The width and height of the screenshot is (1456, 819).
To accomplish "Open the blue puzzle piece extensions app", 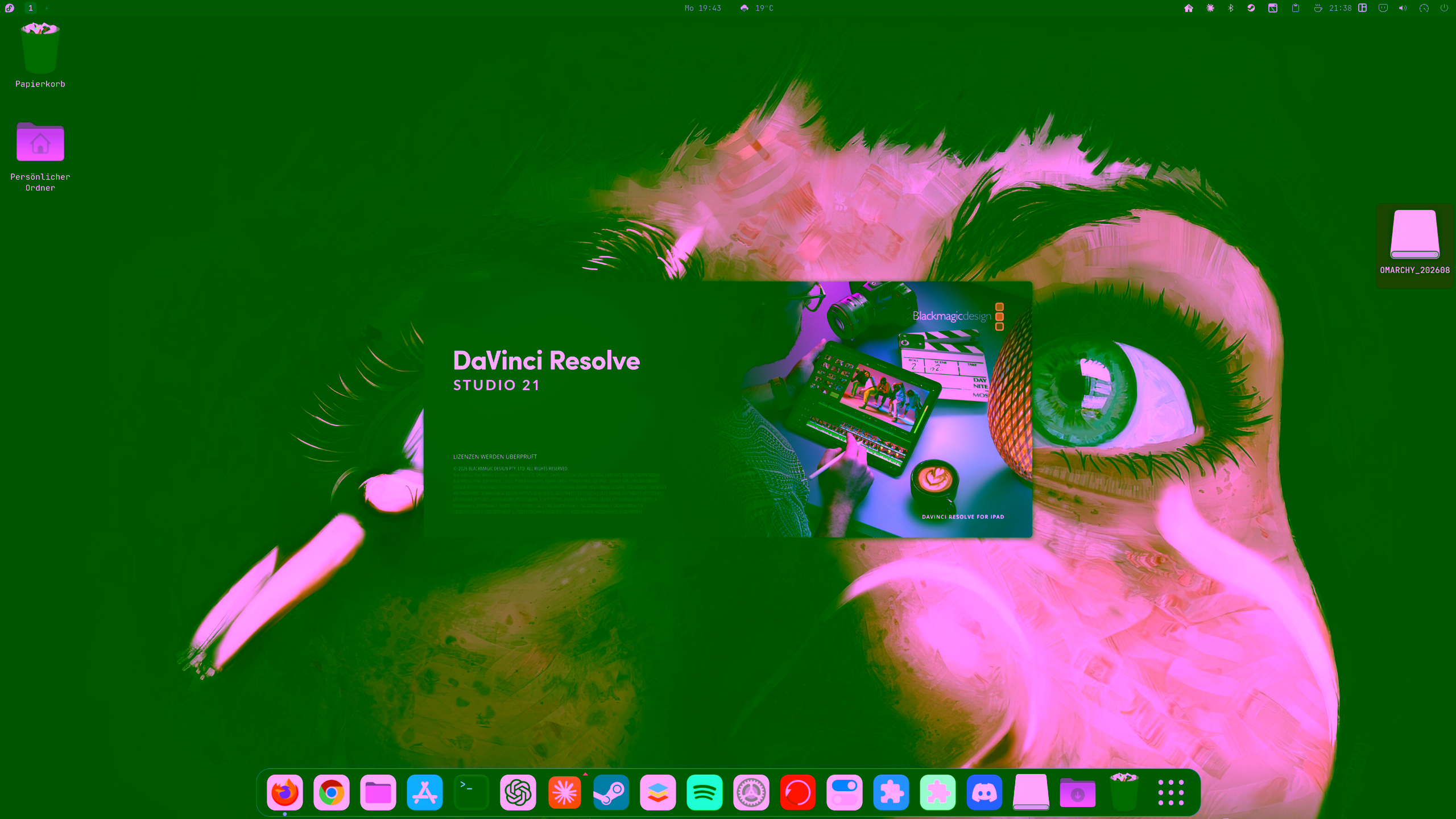I will [x=891, y=792].
